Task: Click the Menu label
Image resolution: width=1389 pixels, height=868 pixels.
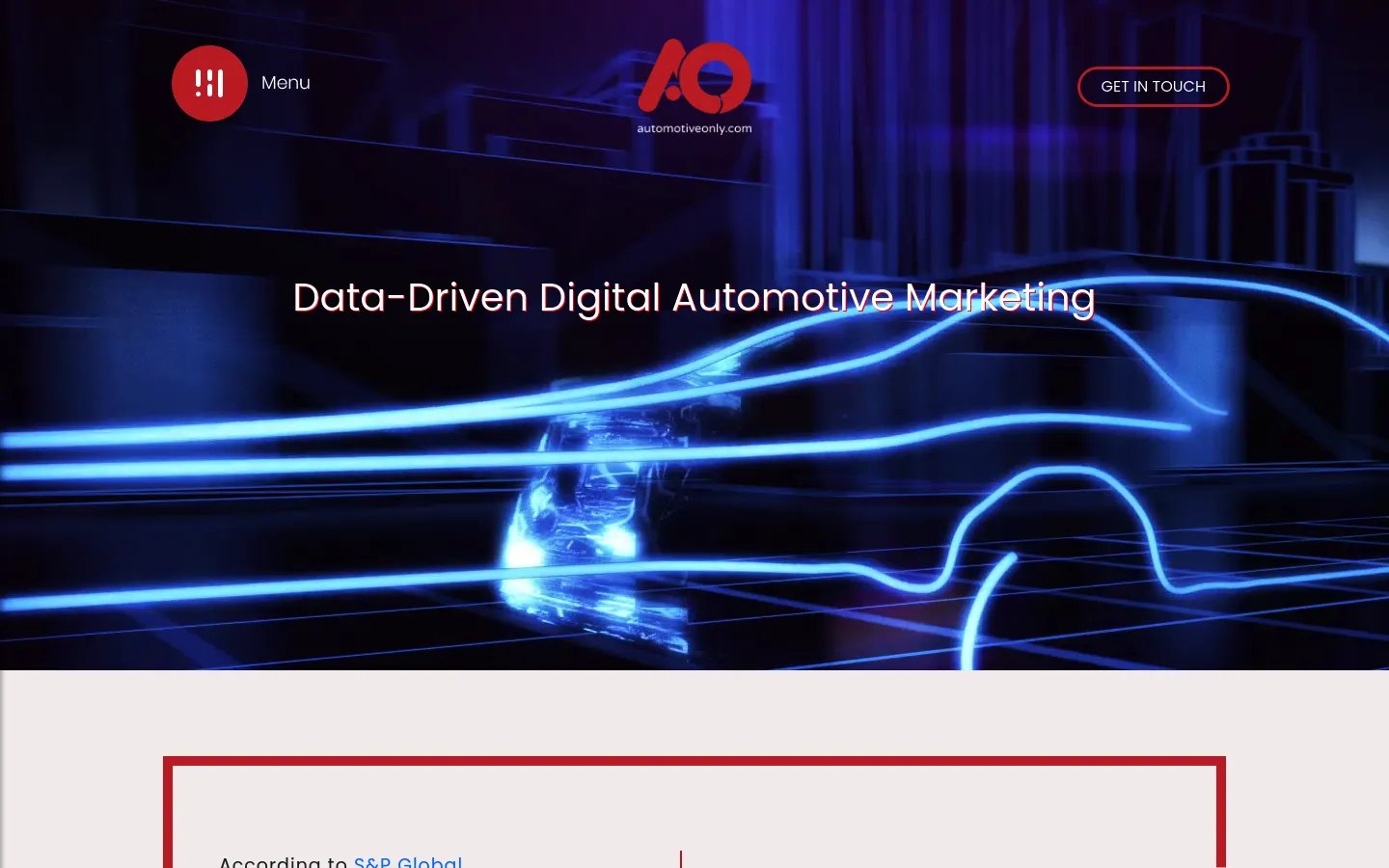Action: [x=286, y=83]
